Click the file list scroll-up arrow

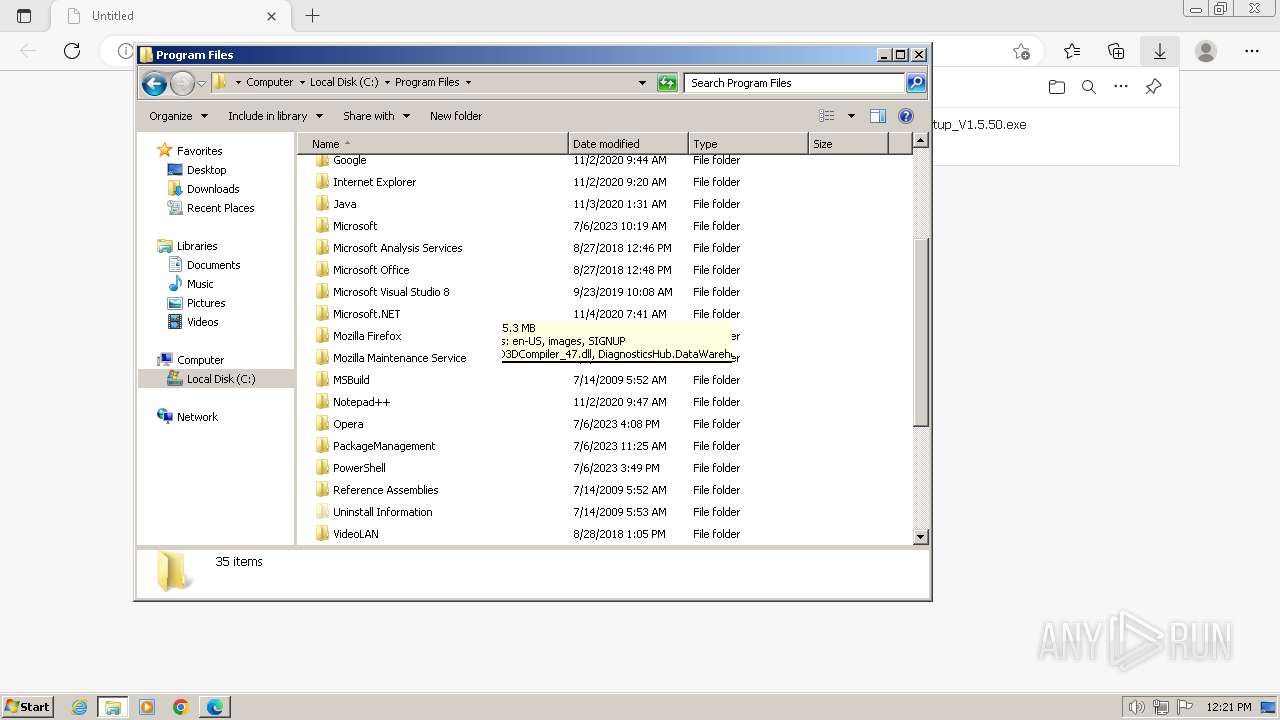pyautogui.click(x=921, y=142)
